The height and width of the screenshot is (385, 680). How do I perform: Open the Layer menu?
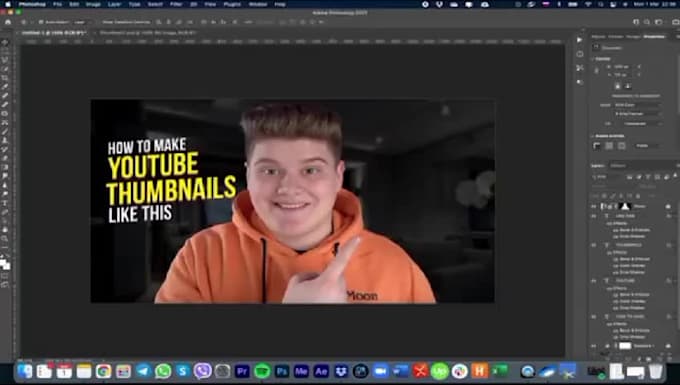(x=114, y=4)
